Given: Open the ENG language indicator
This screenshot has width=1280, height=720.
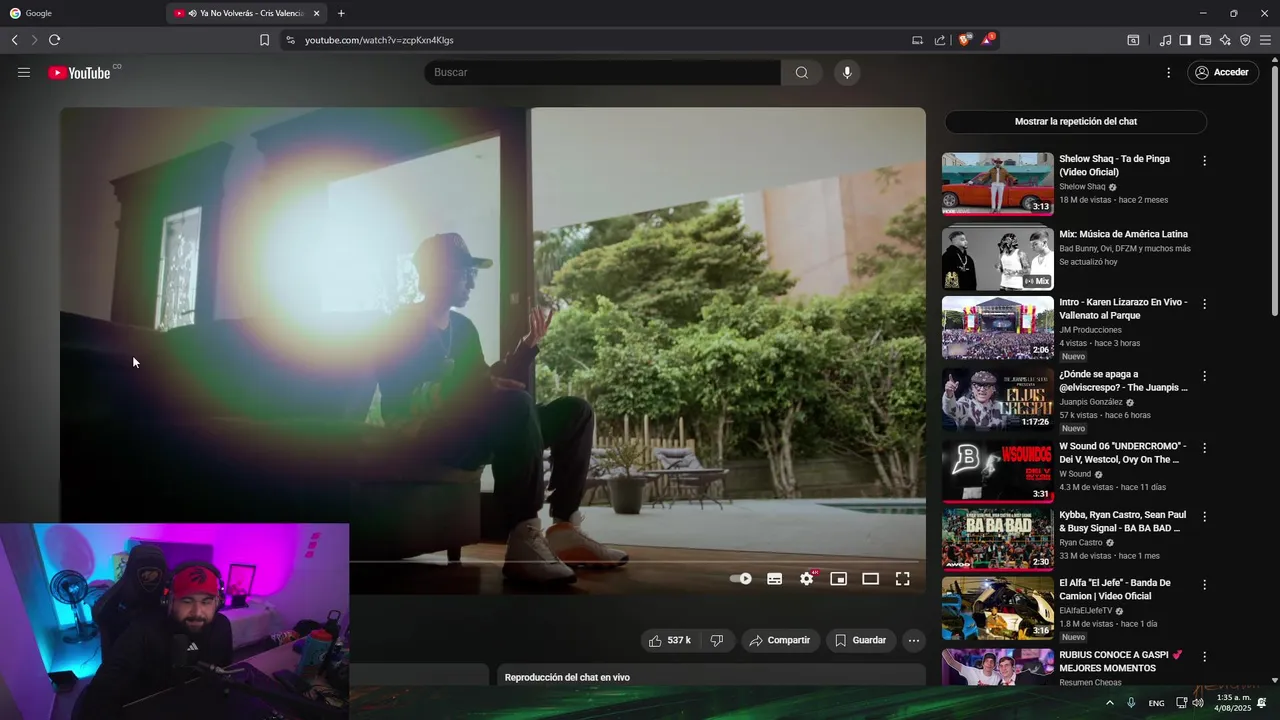Looking at the screenshot, I should (x=1156, y=703).
